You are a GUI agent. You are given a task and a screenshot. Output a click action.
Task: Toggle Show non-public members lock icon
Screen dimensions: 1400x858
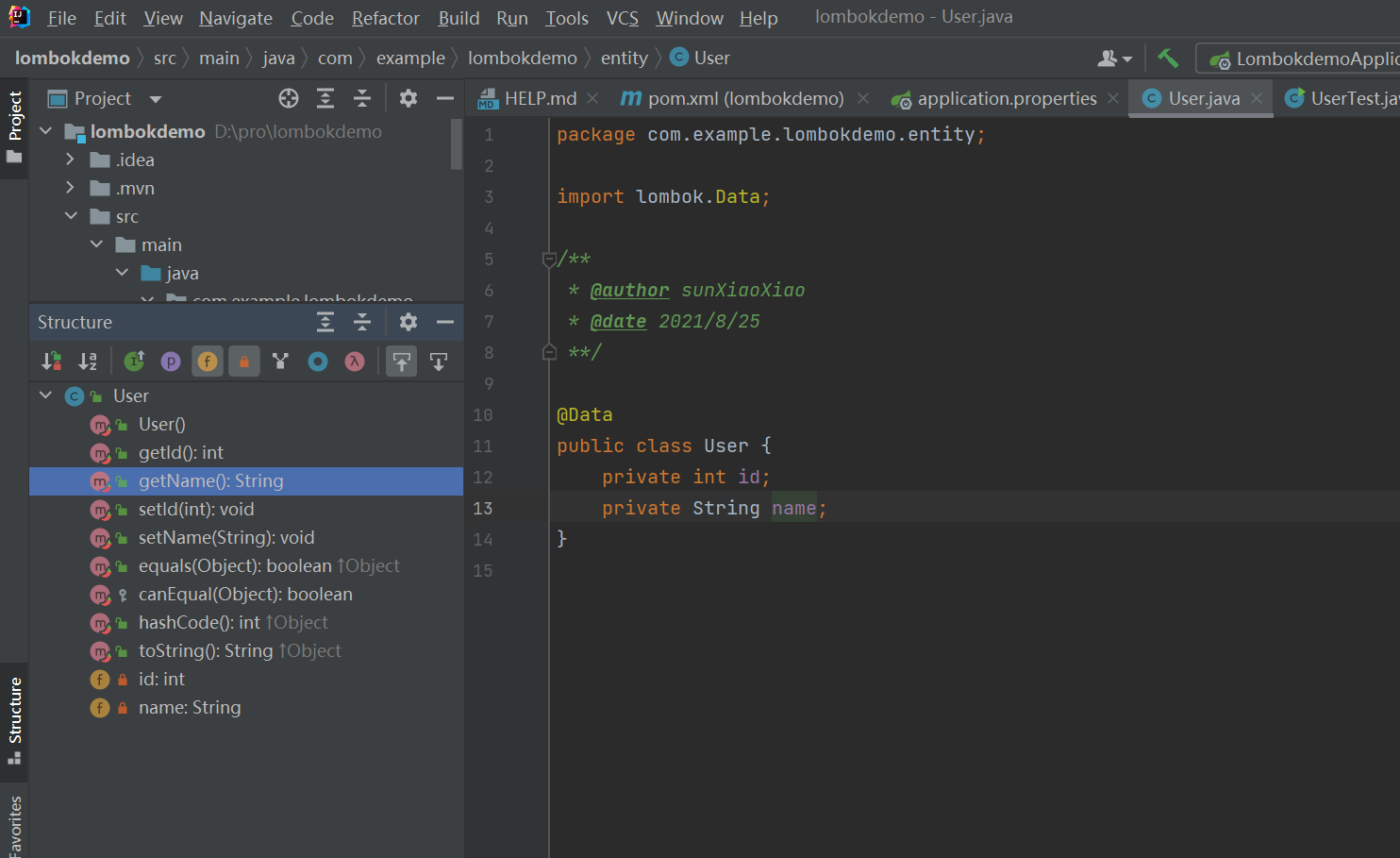(244, 362)
